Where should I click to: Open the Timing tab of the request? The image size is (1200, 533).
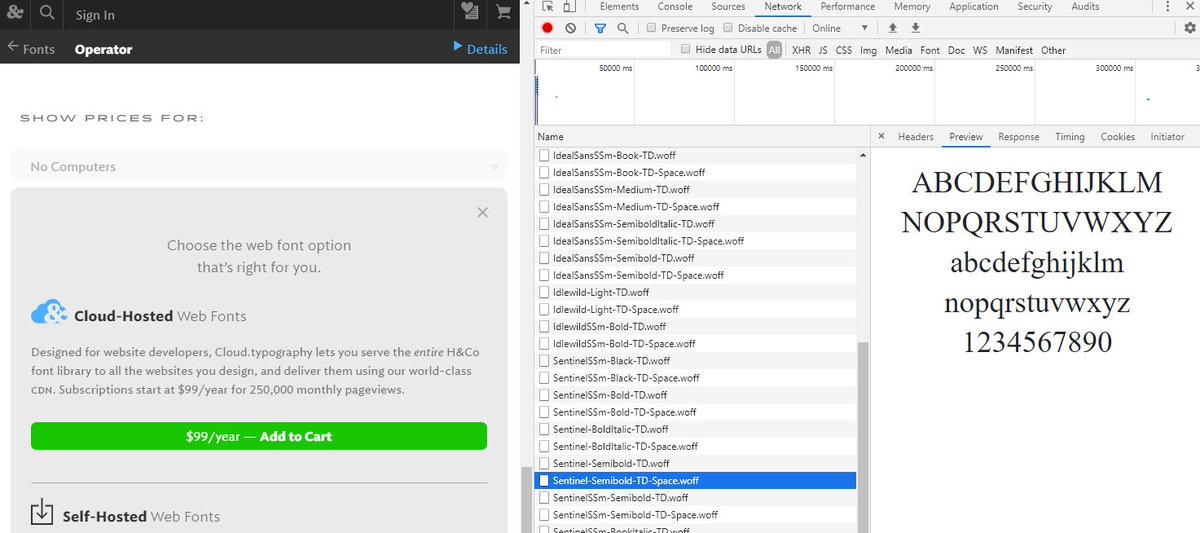tap(1069, 136)
